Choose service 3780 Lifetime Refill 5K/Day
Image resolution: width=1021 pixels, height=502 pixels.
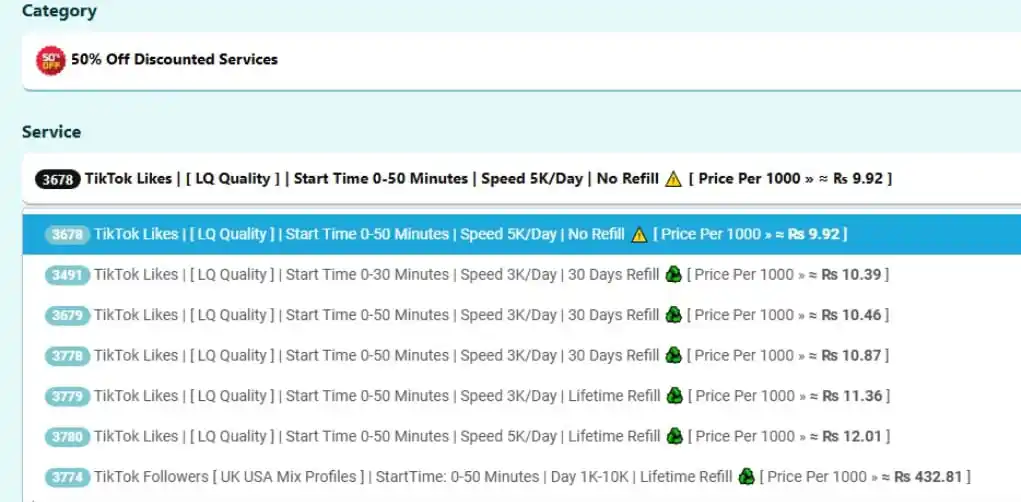coord(521,436)
